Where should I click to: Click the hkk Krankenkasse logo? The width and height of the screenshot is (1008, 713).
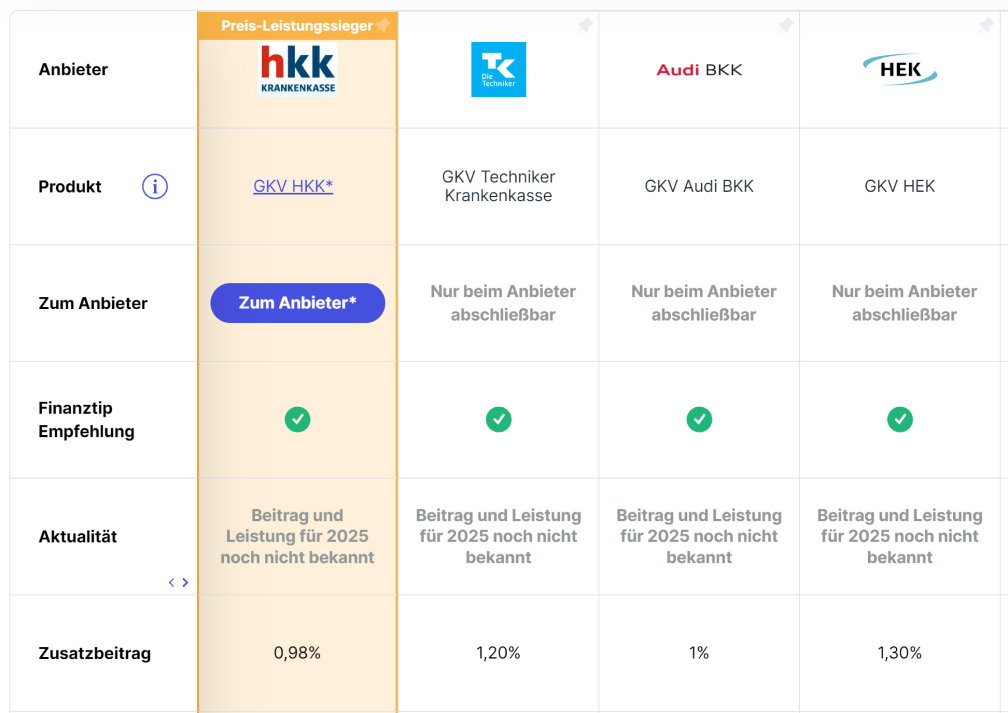298,69
